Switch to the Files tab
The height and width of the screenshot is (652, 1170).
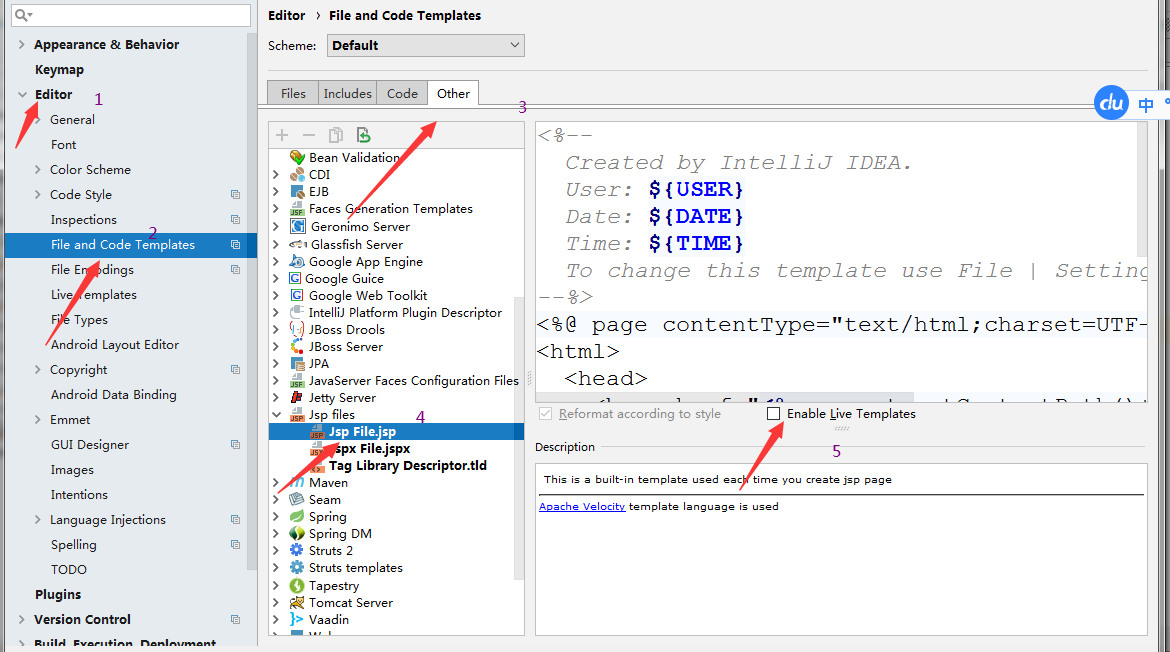pyautogui.click(x=293, y=93)
